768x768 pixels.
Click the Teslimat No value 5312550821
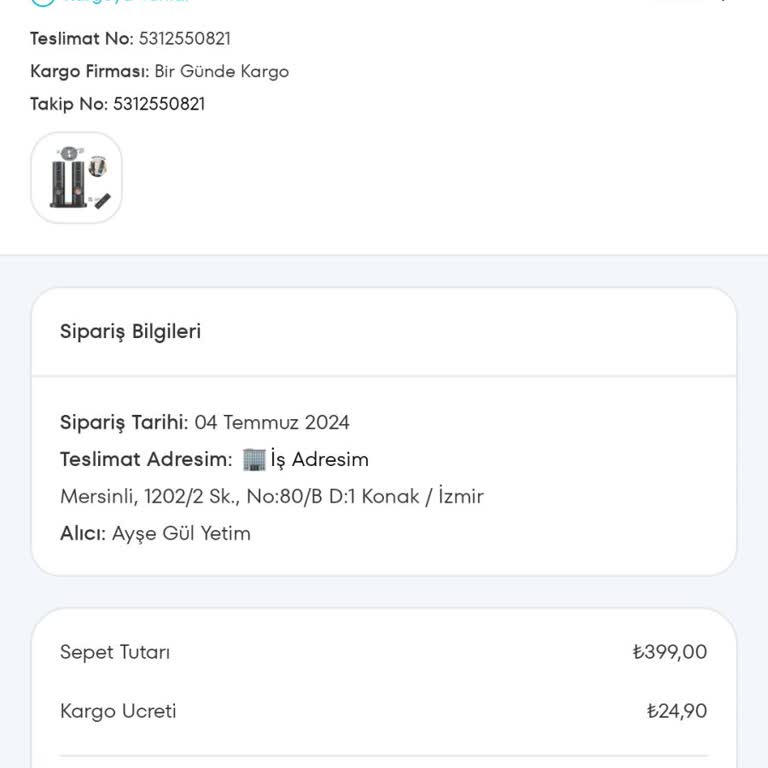pos(184,39)
